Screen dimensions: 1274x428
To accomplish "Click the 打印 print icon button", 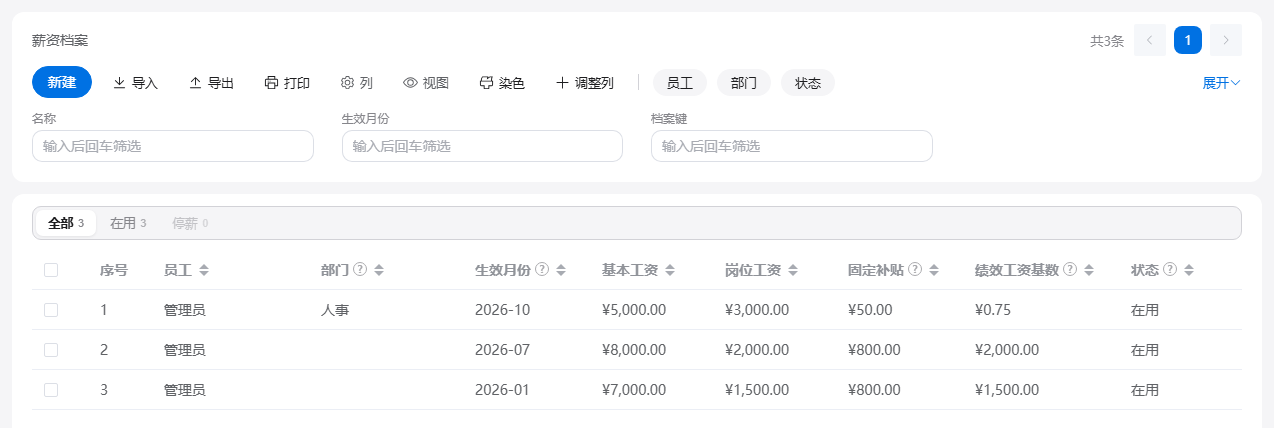I will point(287,83).
